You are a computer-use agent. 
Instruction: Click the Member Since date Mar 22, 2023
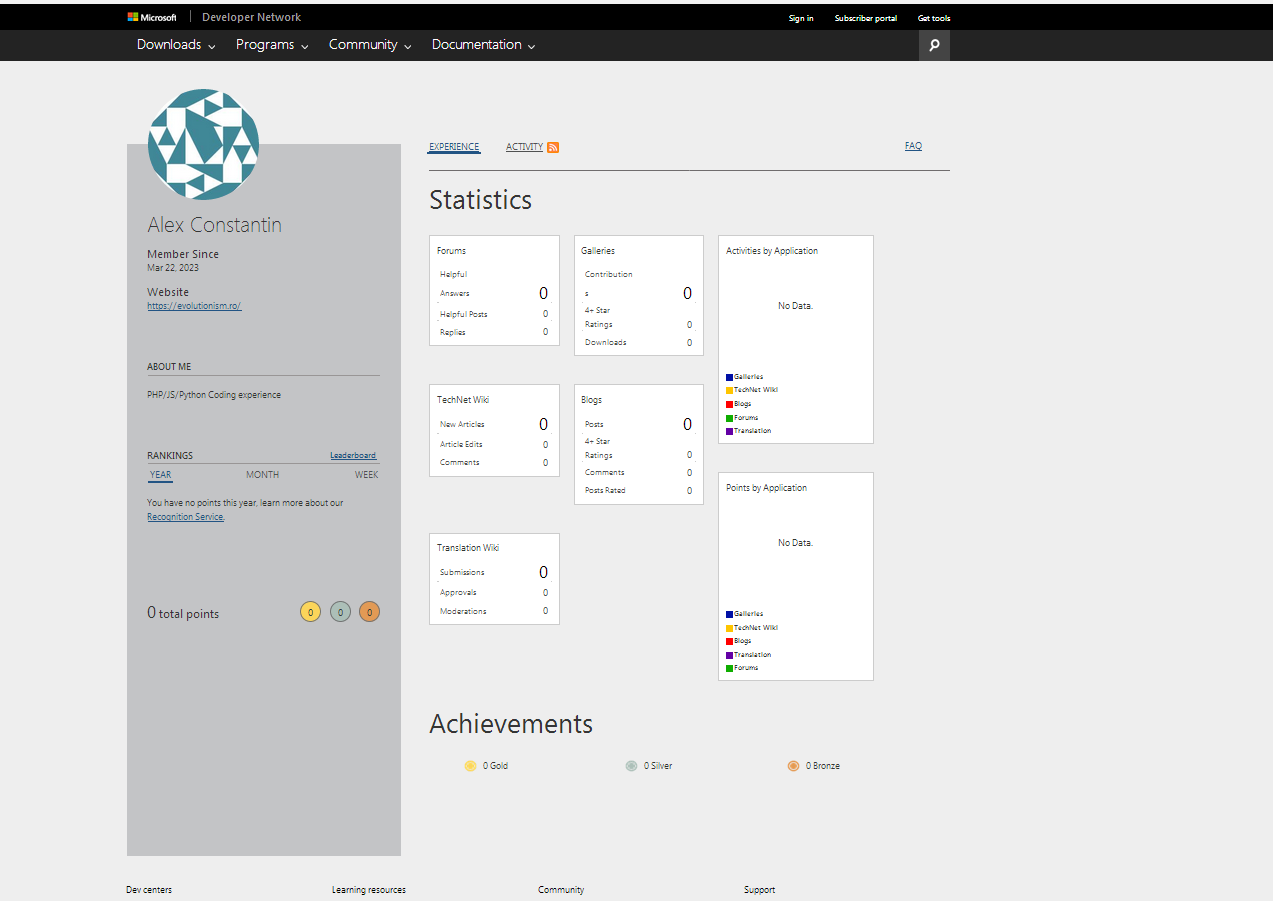(x=173, y=268)
